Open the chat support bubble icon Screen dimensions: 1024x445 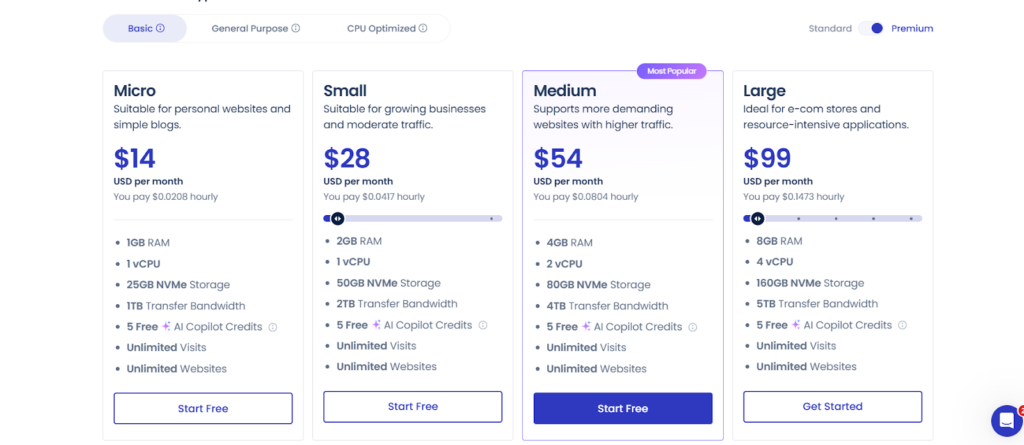1005,420
